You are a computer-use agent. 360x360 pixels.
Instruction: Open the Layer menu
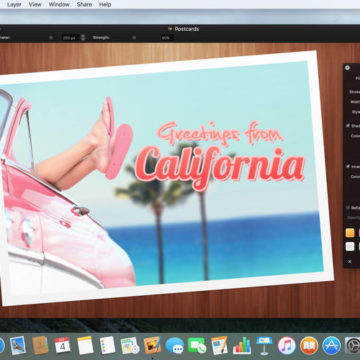pyautogui.click(x=14, y=5)
